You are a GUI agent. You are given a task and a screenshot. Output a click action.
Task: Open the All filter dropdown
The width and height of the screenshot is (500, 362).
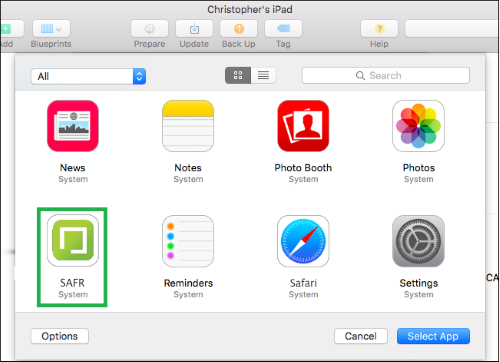pos(88,76)
